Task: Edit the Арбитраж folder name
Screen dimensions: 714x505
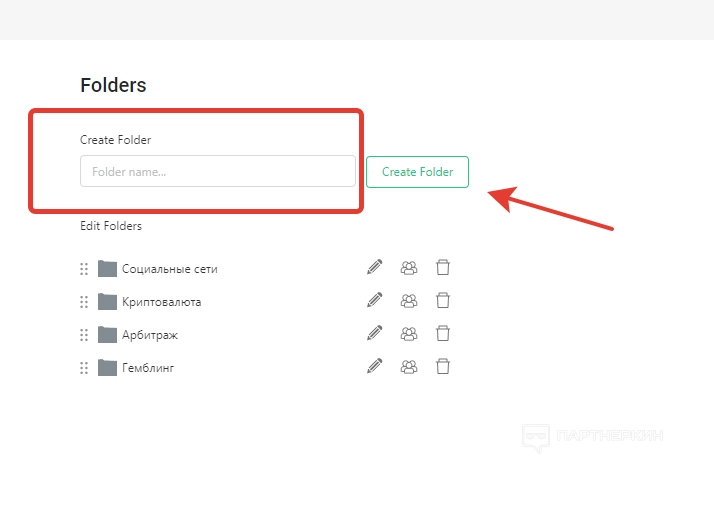Action: (x=375, y=333)
